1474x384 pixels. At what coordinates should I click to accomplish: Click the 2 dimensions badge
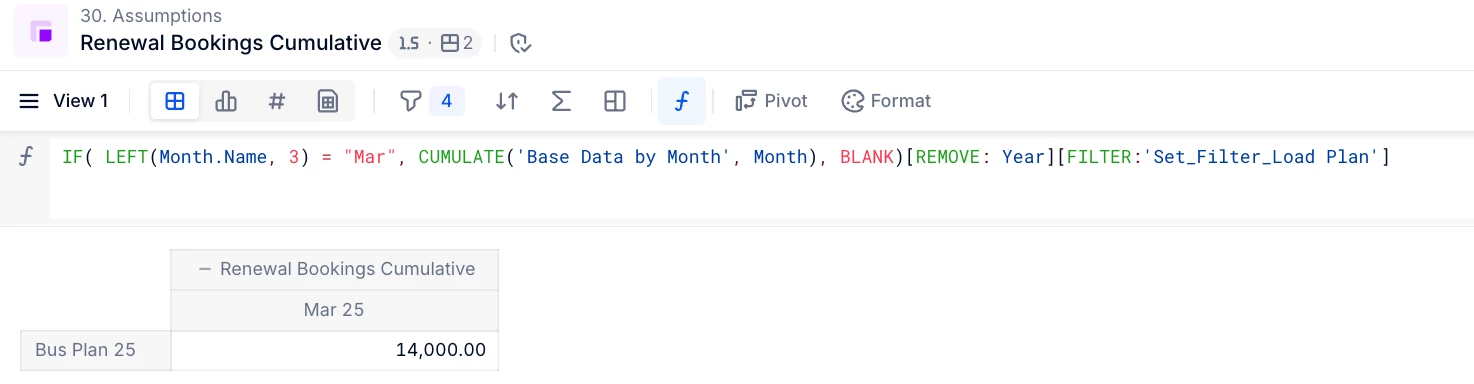coord(457,43)
